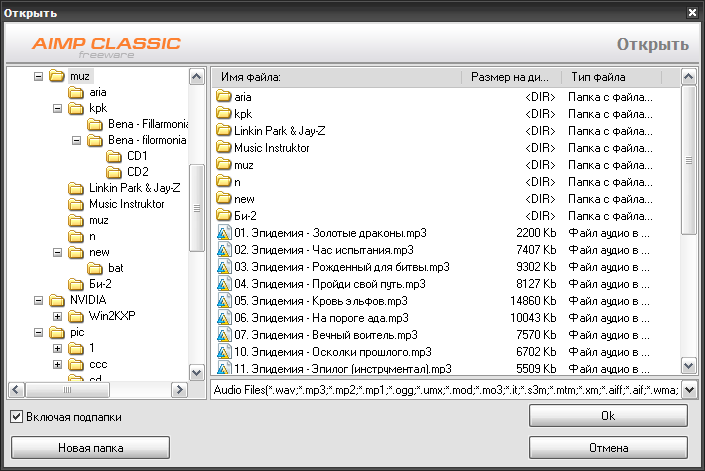
Task: Confirm with the Ok button
Action: pyautogui.click(x=608, y=416)
